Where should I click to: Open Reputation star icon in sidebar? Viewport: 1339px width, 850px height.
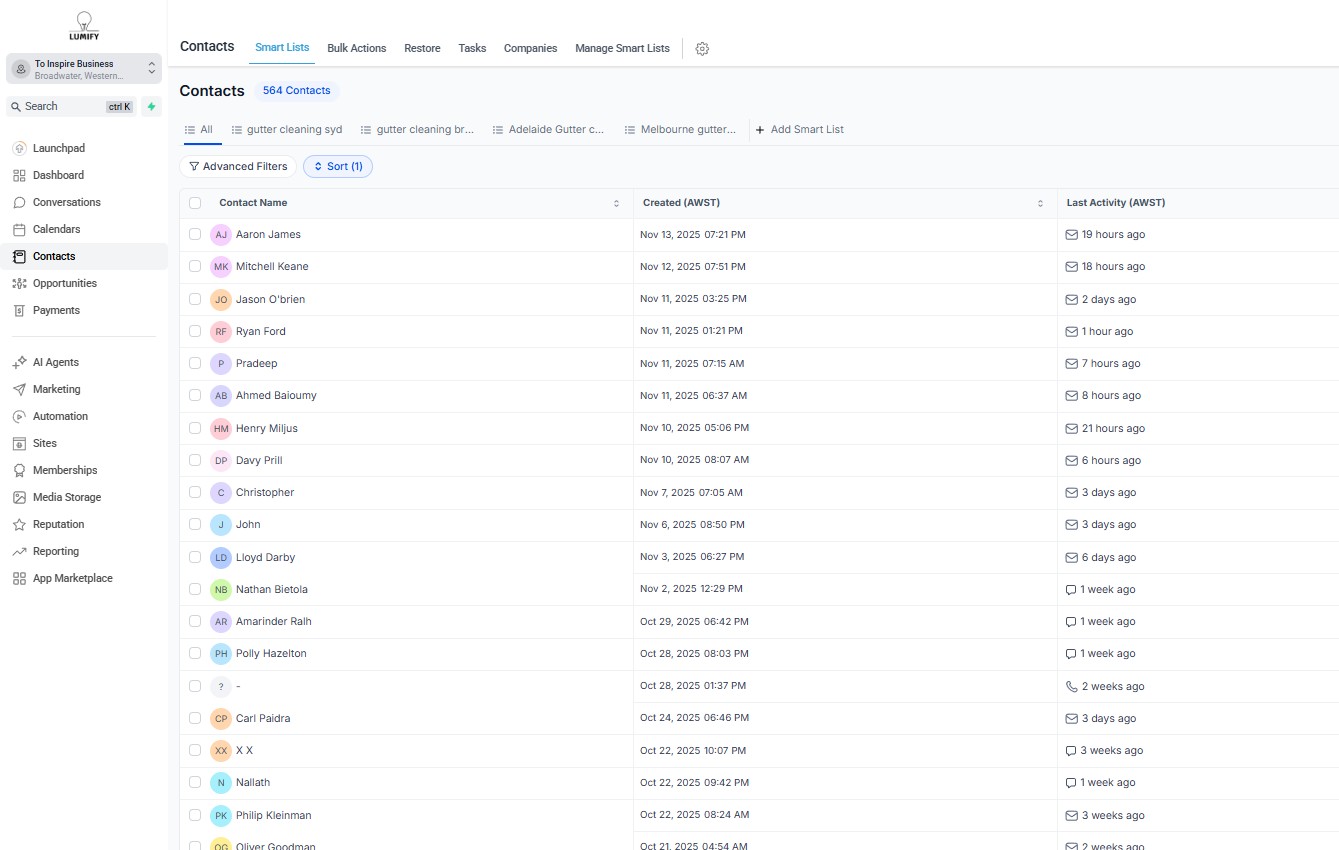point(19,524)
